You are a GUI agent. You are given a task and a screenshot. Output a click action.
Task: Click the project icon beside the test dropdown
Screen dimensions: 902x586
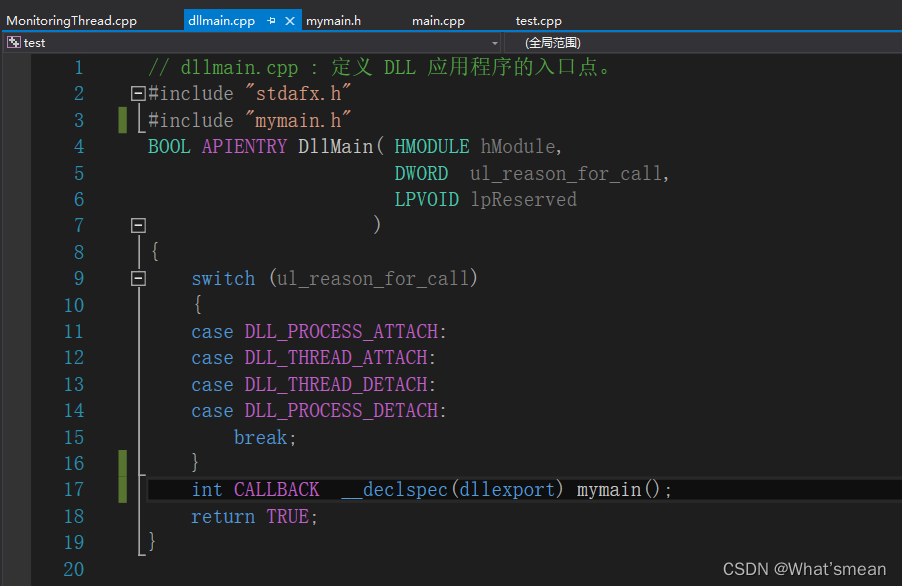tap(11, 42)
